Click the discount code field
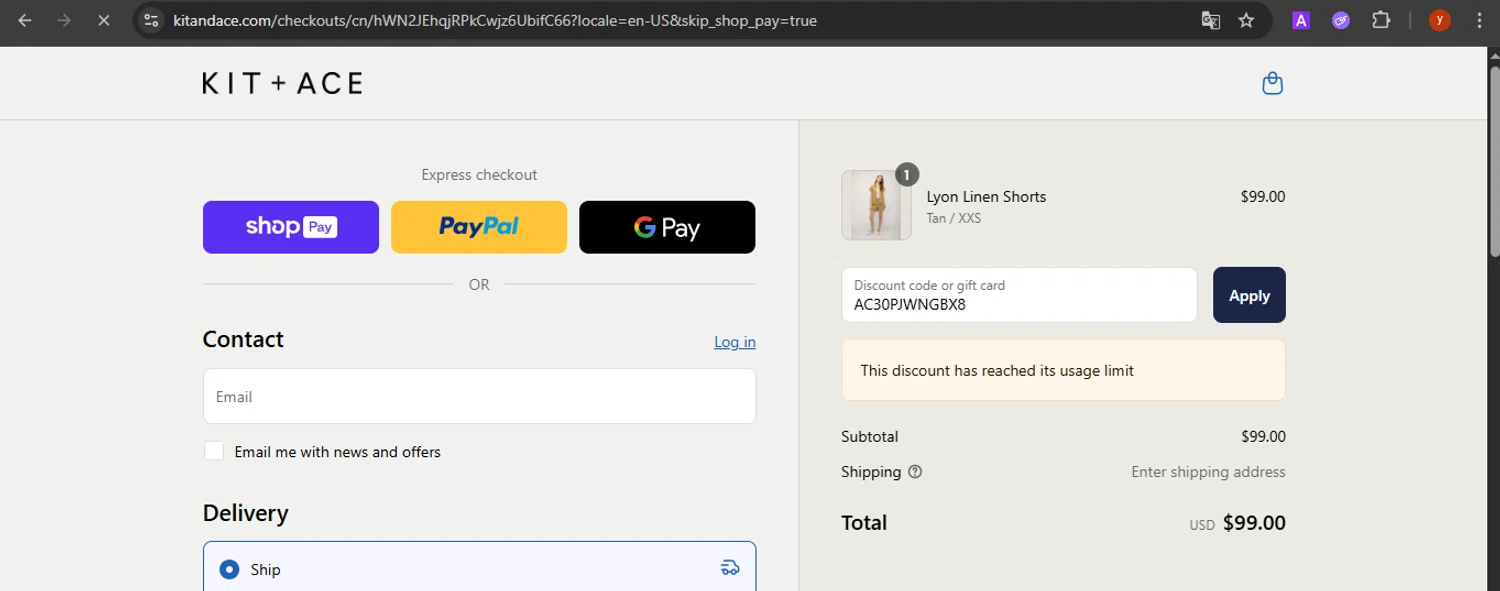The width and height of the screenshot is (1500, 591). [x=1019, y=295]
